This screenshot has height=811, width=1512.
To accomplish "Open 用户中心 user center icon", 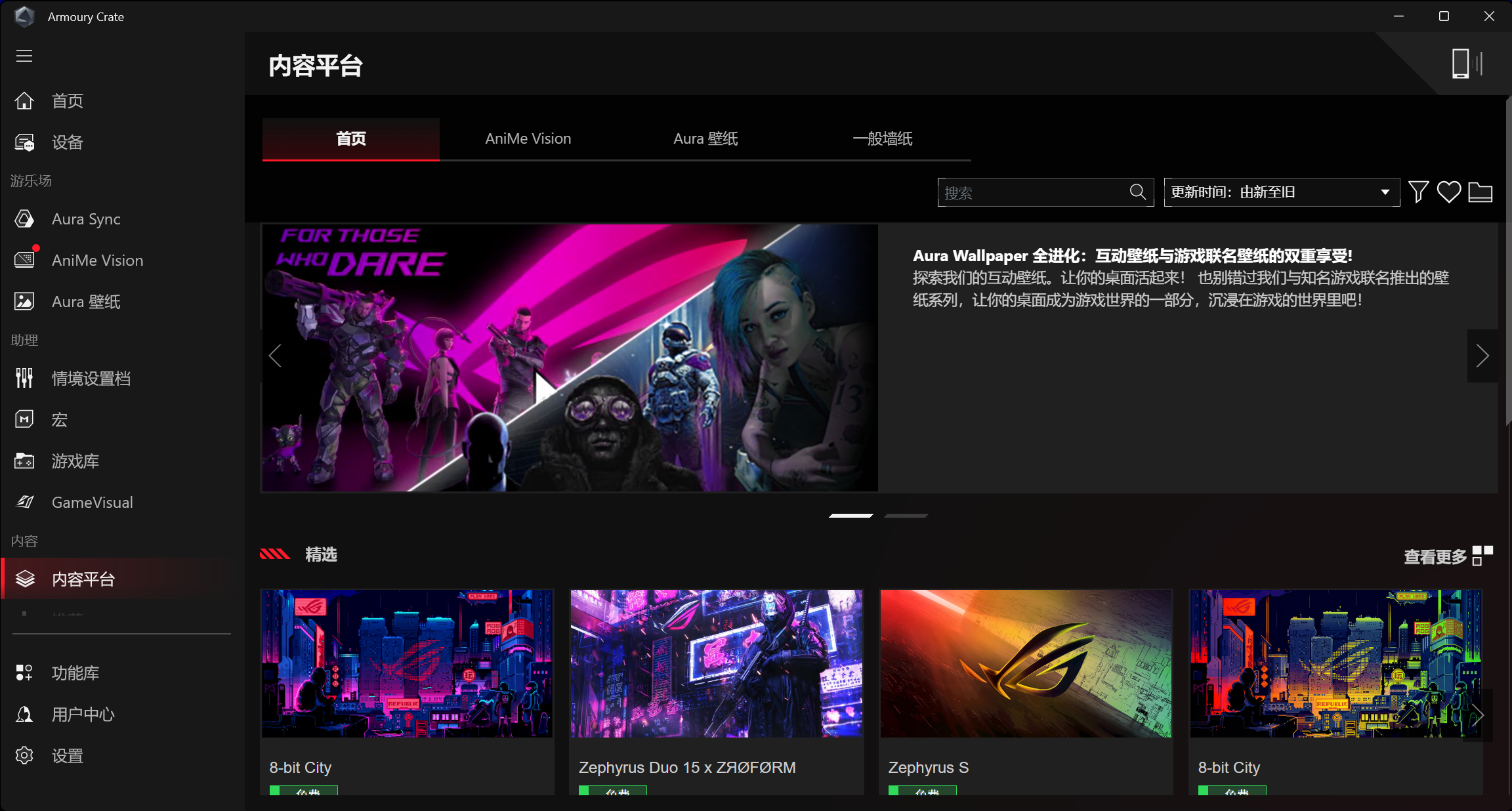I will pos(24,715).
